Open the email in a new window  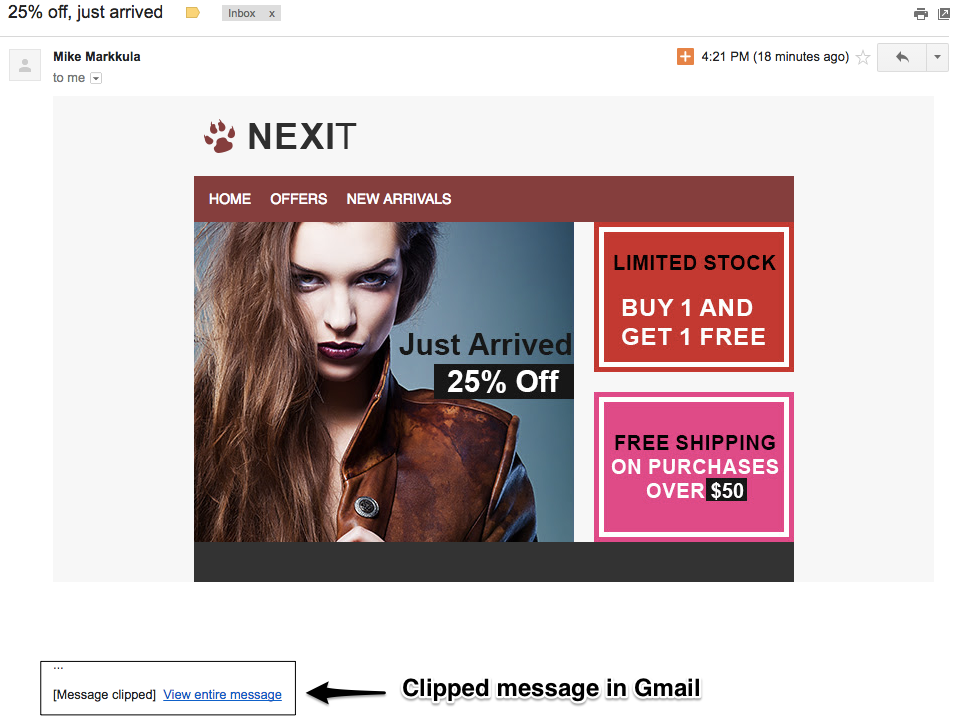pos(944,13)
